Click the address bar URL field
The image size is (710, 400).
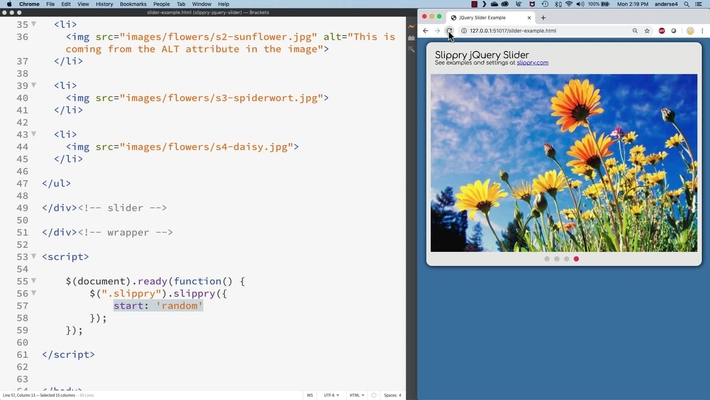click(548, 31)
